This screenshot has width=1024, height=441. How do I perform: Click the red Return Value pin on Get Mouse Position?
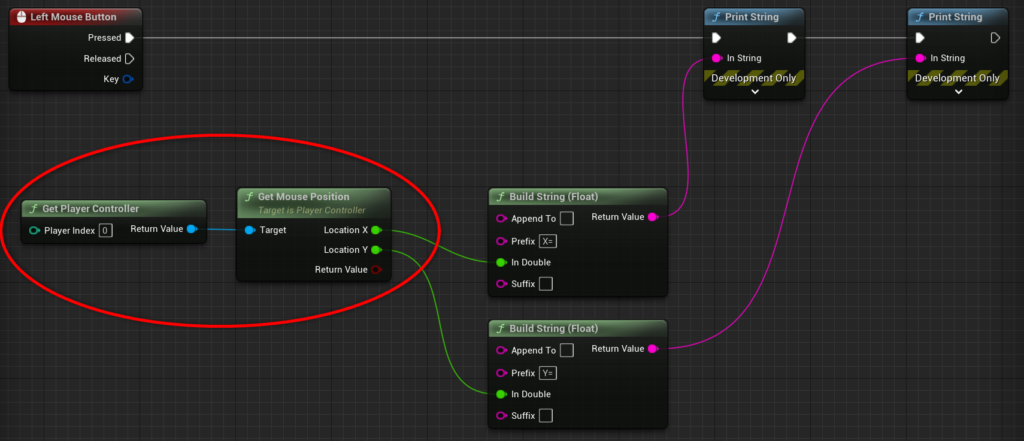(x=376, y=269)
